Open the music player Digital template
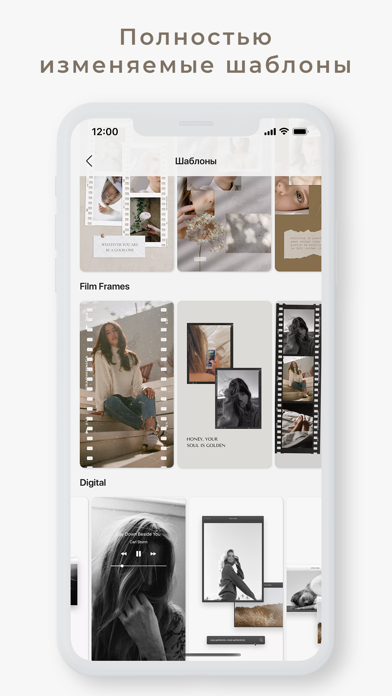This screenshot has width=392, height=696. 139,579
